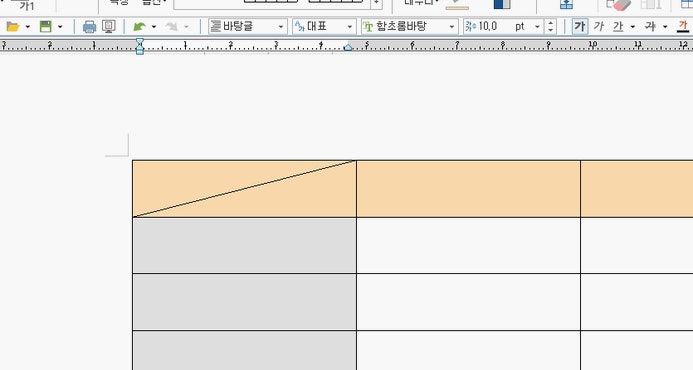Image resolution: width=693 pixels, height=370 pixels.
Task: Click the Open folder icon
Action: [12, 27]
